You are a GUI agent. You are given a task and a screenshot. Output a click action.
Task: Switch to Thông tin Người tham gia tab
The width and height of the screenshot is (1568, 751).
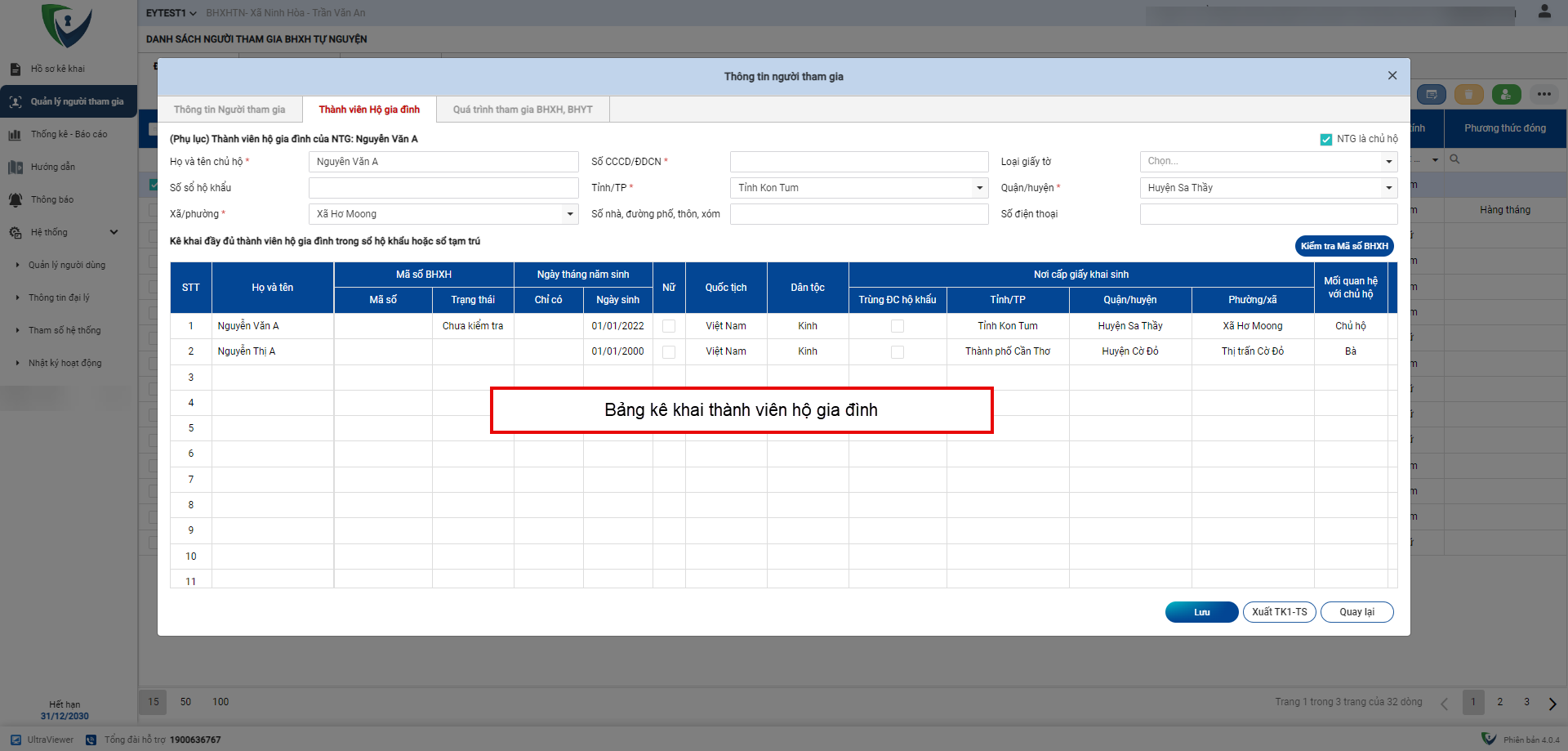coord(229,110)
